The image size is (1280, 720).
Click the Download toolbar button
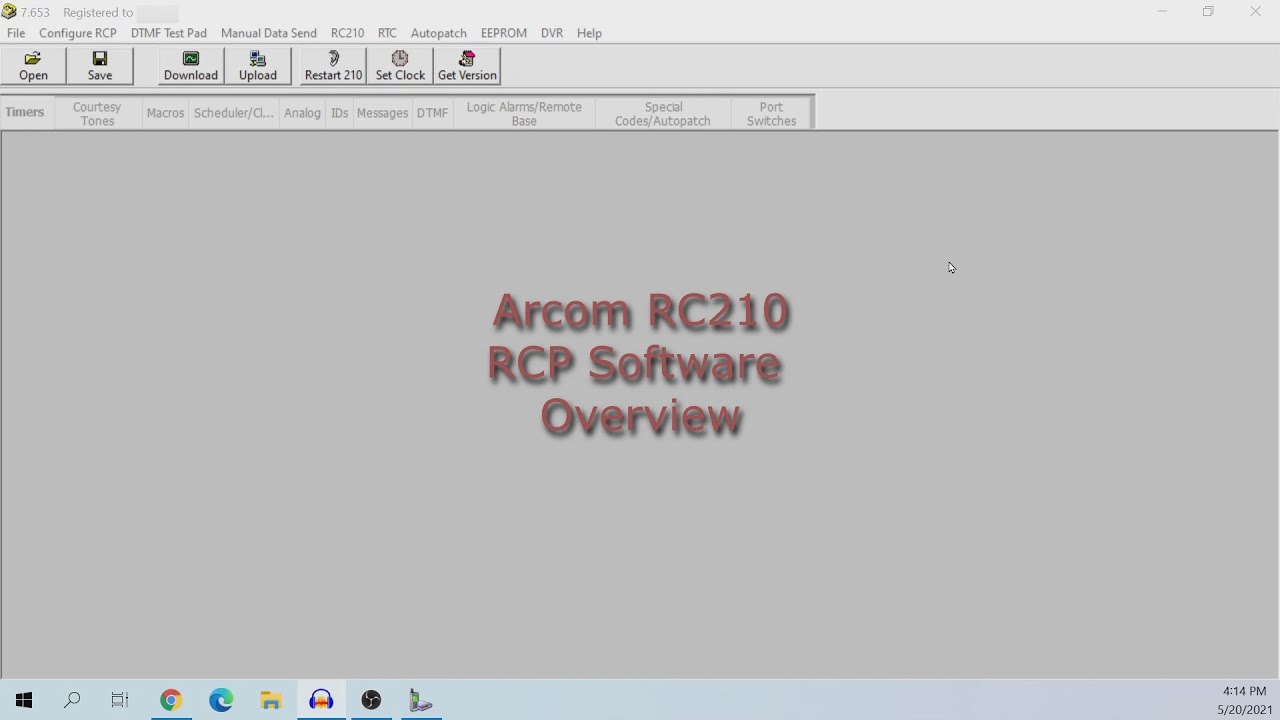[x=191, y=66]
